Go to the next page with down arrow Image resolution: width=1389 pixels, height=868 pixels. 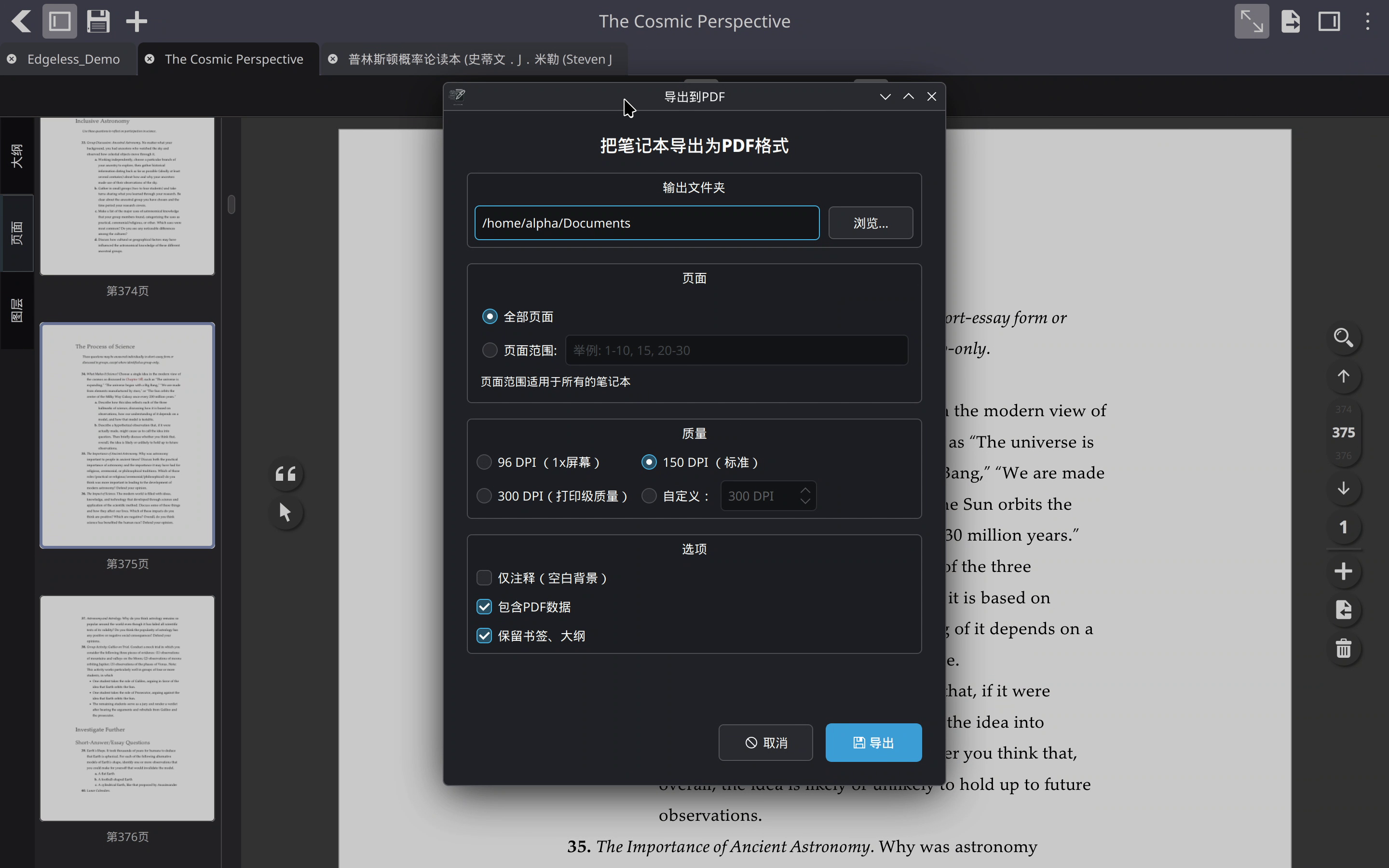[1343, 488]
